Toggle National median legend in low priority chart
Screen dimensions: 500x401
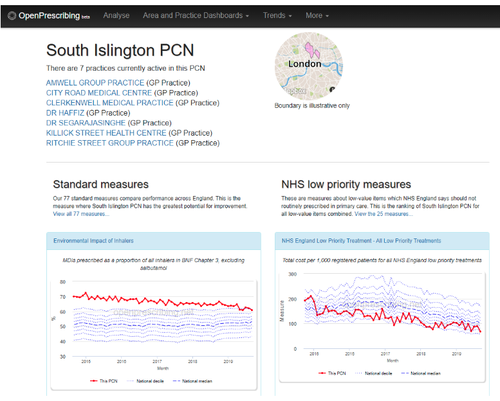point(421,373)
